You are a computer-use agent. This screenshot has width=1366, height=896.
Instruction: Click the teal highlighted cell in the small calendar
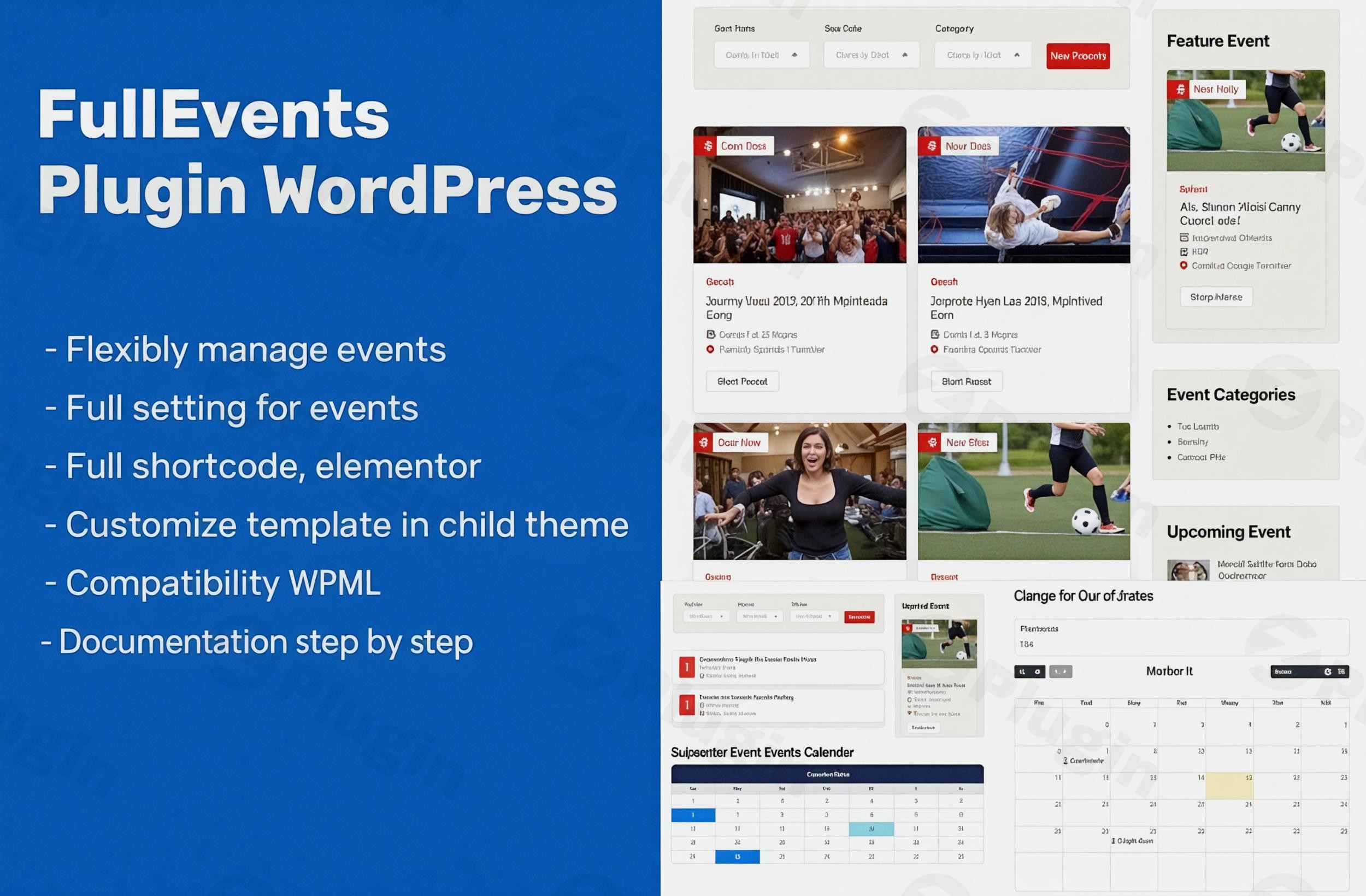pyautogui.click(x=872, y=829)
